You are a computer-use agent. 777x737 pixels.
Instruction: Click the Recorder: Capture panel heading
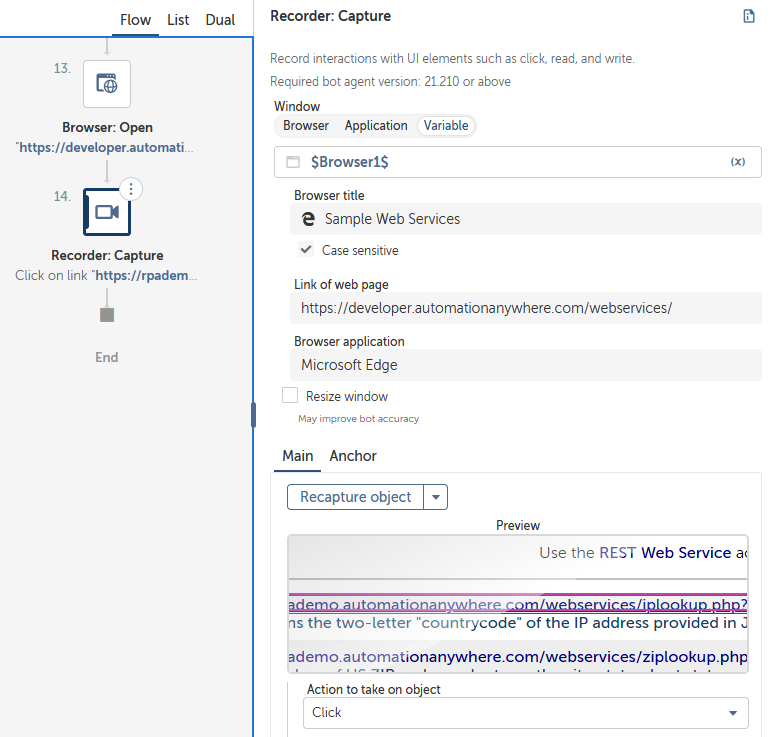[x=331, y=16]
